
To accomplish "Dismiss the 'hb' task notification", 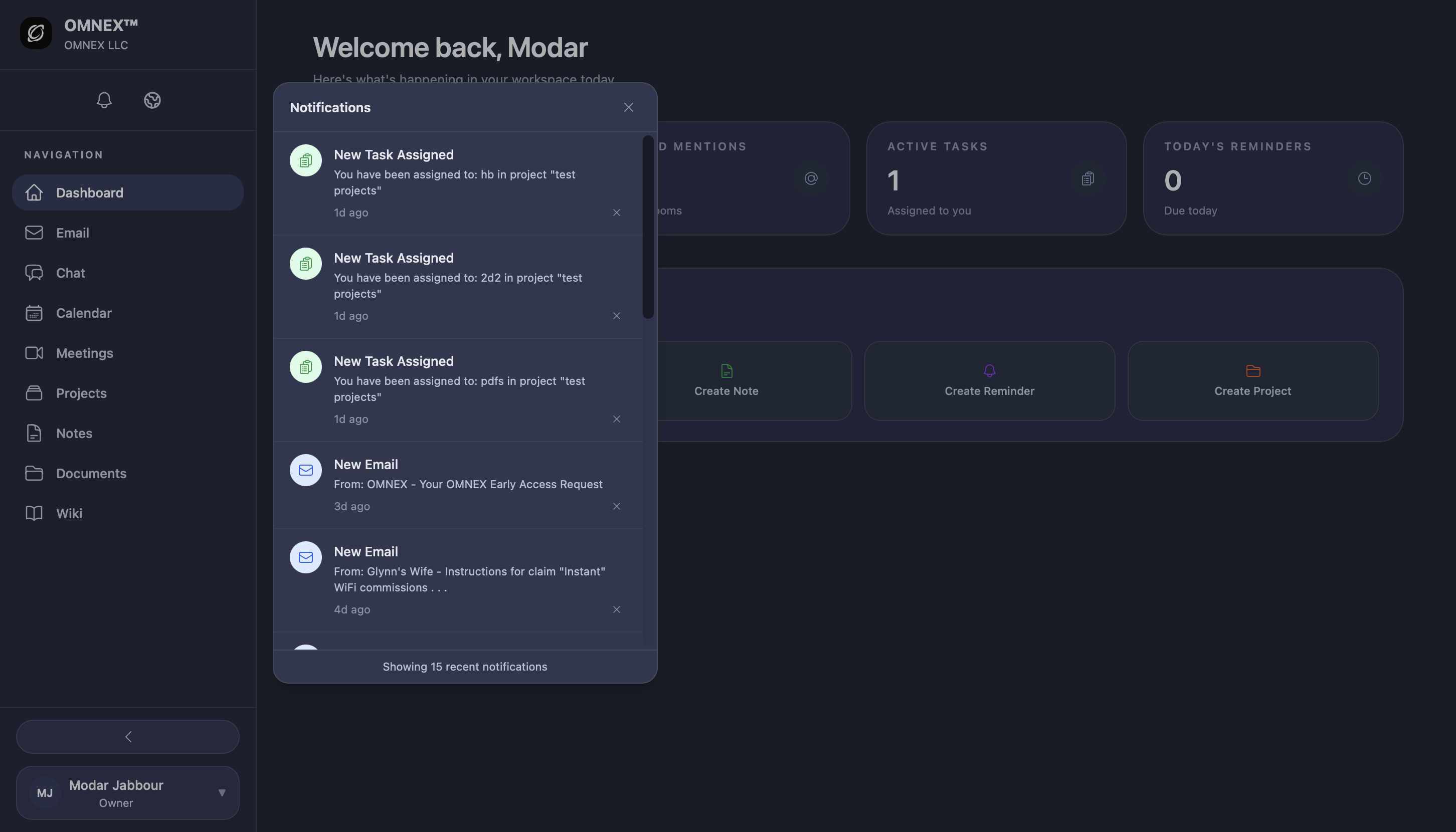I will (616, 213).
